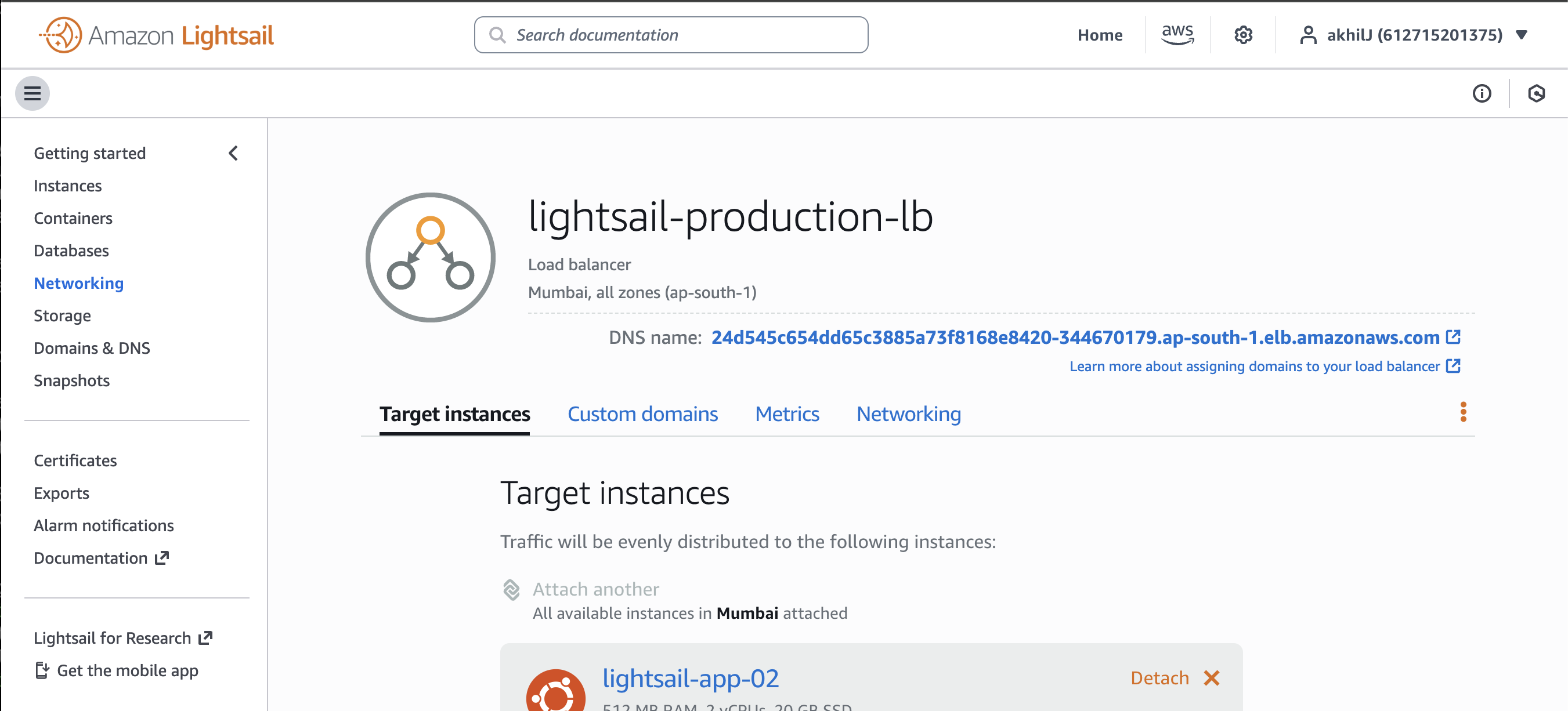The image size is (1568, 711).
Task: Go to Databases
Action: click(71, 251)
